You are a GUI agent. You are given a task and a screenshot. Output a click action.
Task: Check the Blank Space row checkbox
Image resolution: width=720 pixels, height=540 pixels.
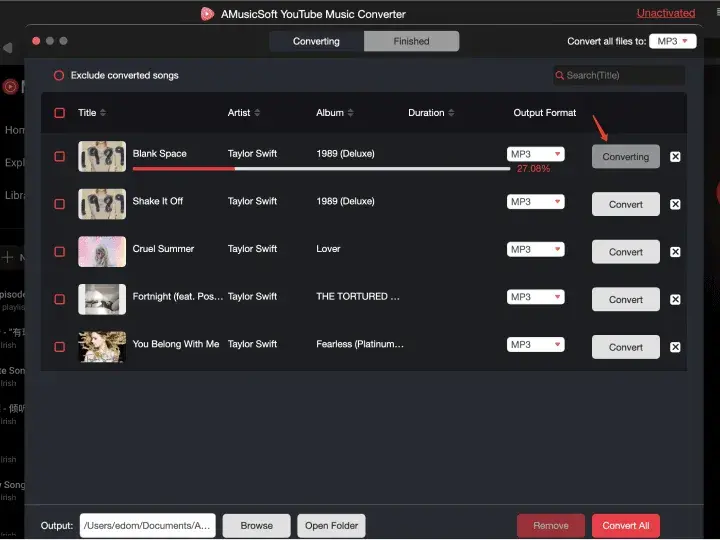[x=60, y=157]
